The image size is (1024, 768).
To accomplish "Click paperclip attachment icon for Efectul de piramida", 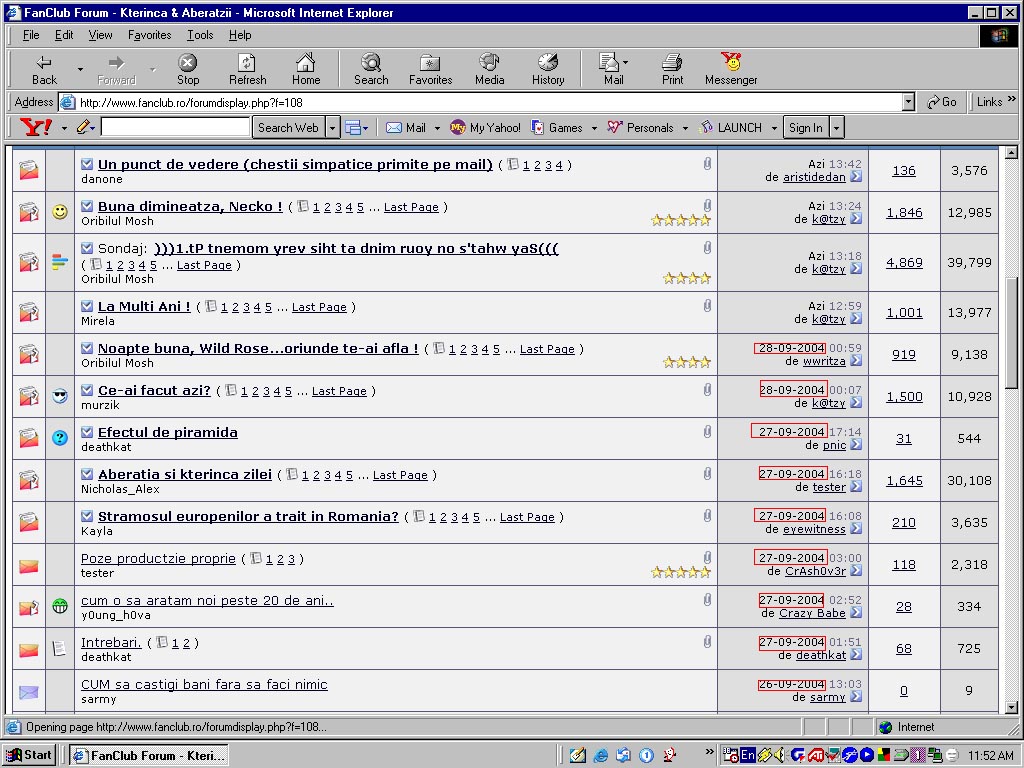I will (x=707, y=432).
